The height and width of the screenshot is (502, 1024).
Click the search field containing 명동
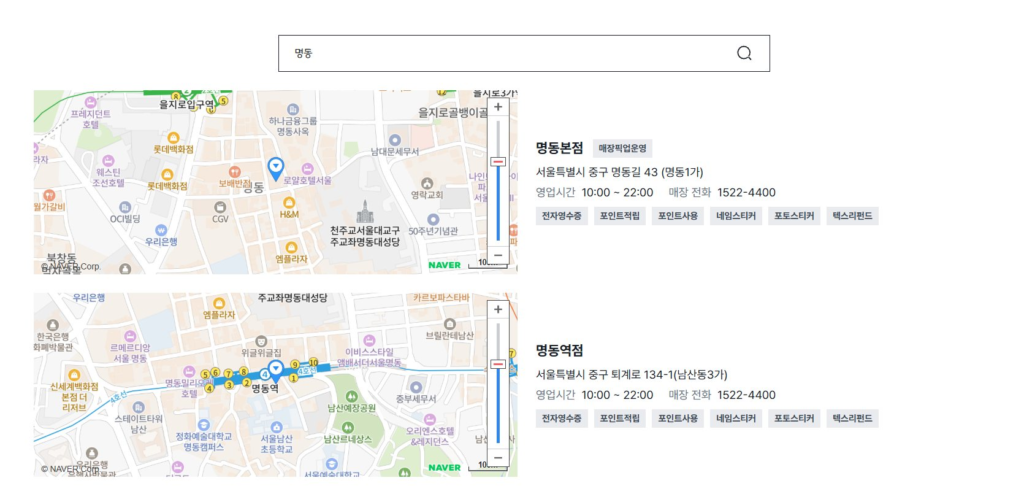tap(524, 54)
